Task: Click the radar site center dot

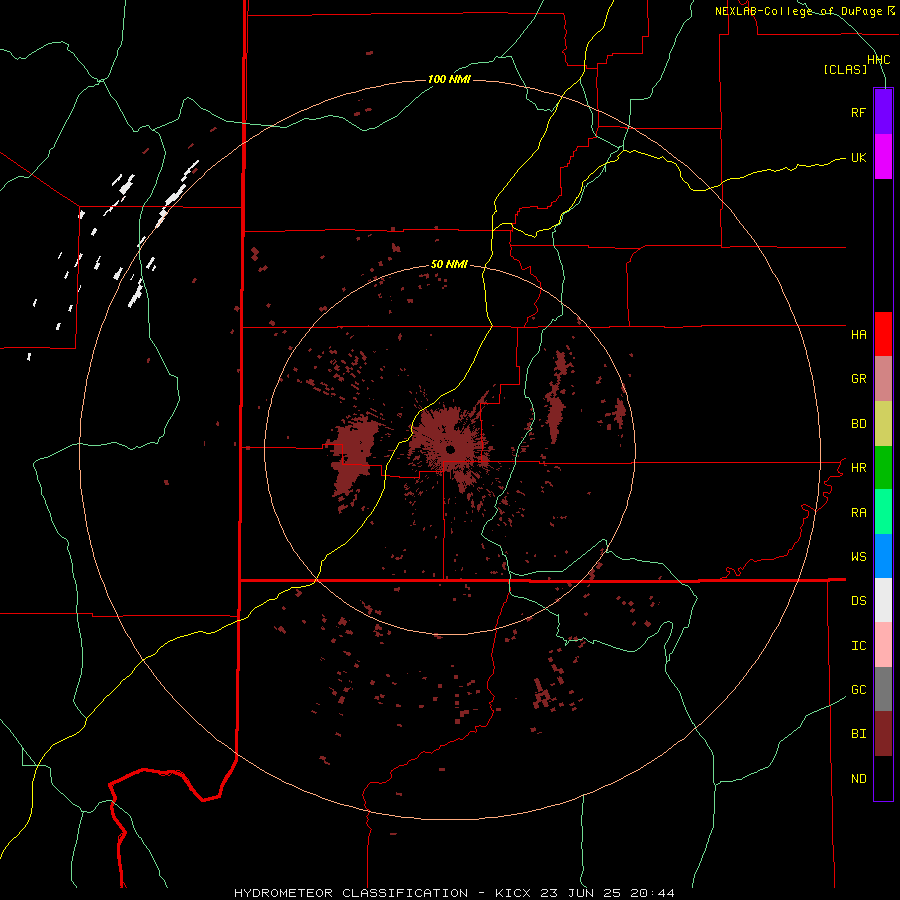Action: pyautogui.click(x=450, y=449)
